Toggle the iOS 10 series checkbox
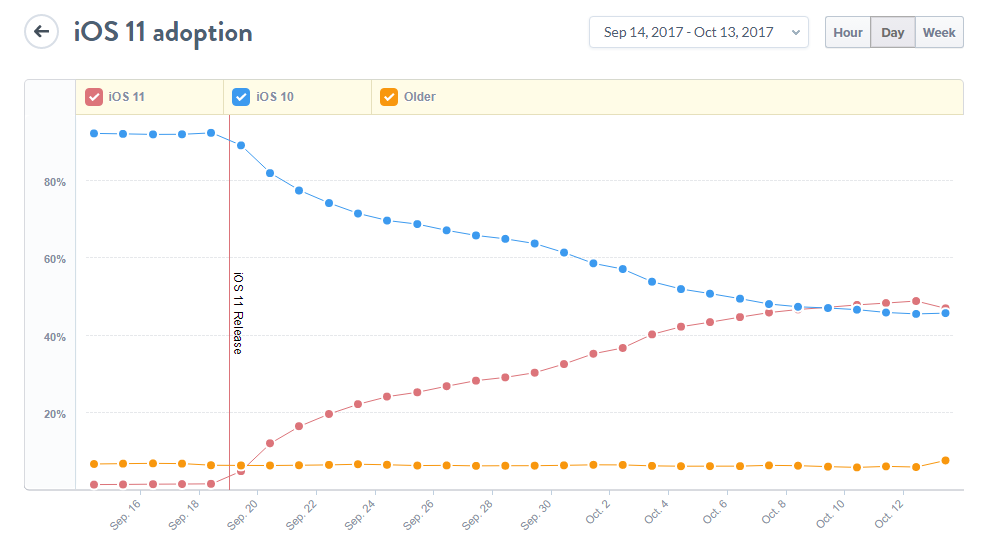The image size is (986, 550). tap(241, 97)
